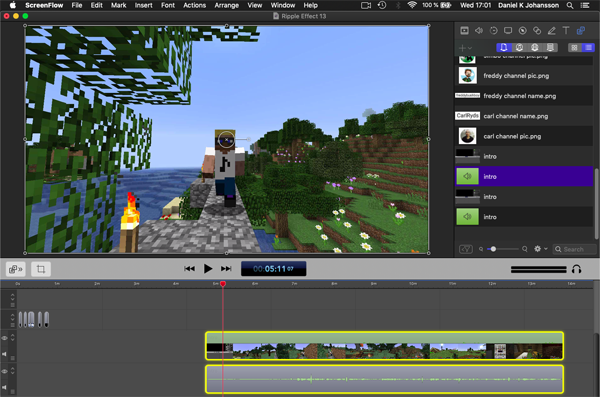The height and width of the screenshot is (397, 600).
Task: Open the File menu
Action: click(77, 5)
